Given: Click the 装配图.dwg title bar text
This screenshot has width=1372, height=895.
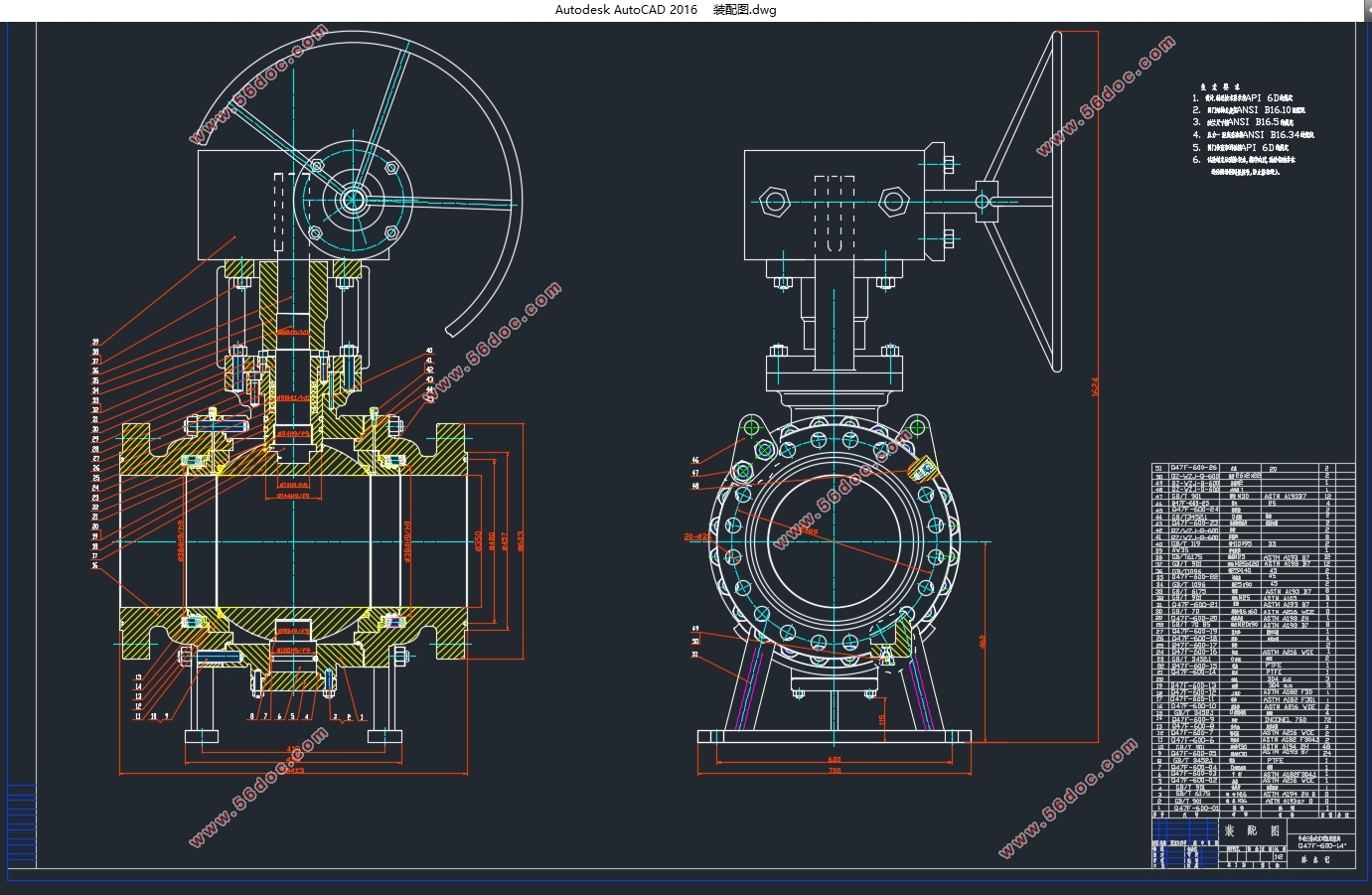Looking at the screenshot, I should (745, 10).
